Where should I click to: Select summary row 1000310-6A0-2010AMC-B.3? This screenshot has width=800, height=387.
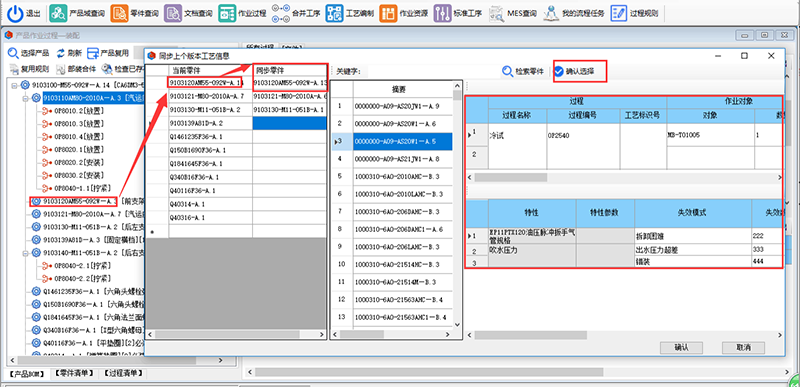pyautogui.click(x=402, y=176)
